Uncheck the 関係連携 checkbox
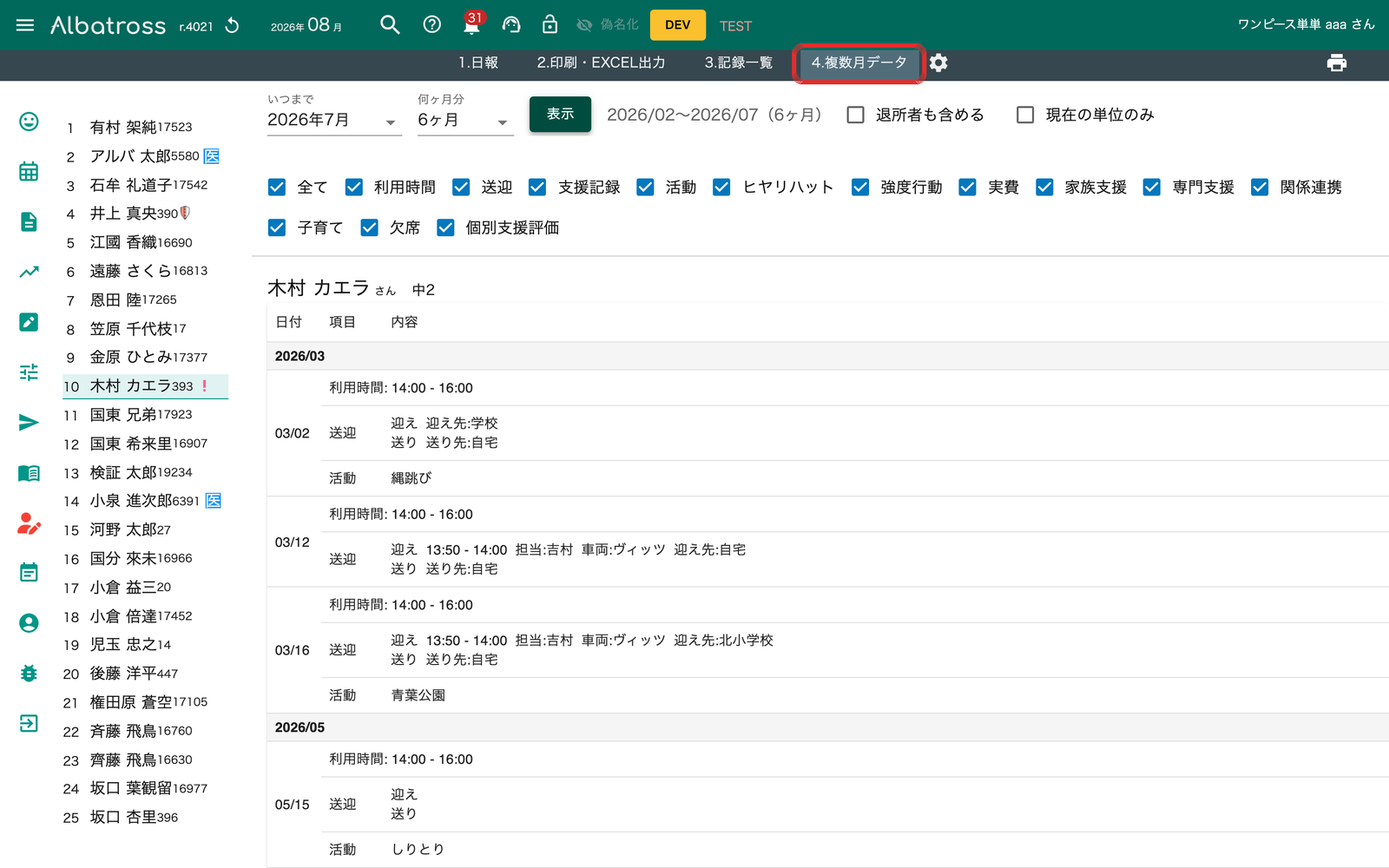Image resolution: width=1389 pixels, height=868 pixels. (x=1260, y=187)
